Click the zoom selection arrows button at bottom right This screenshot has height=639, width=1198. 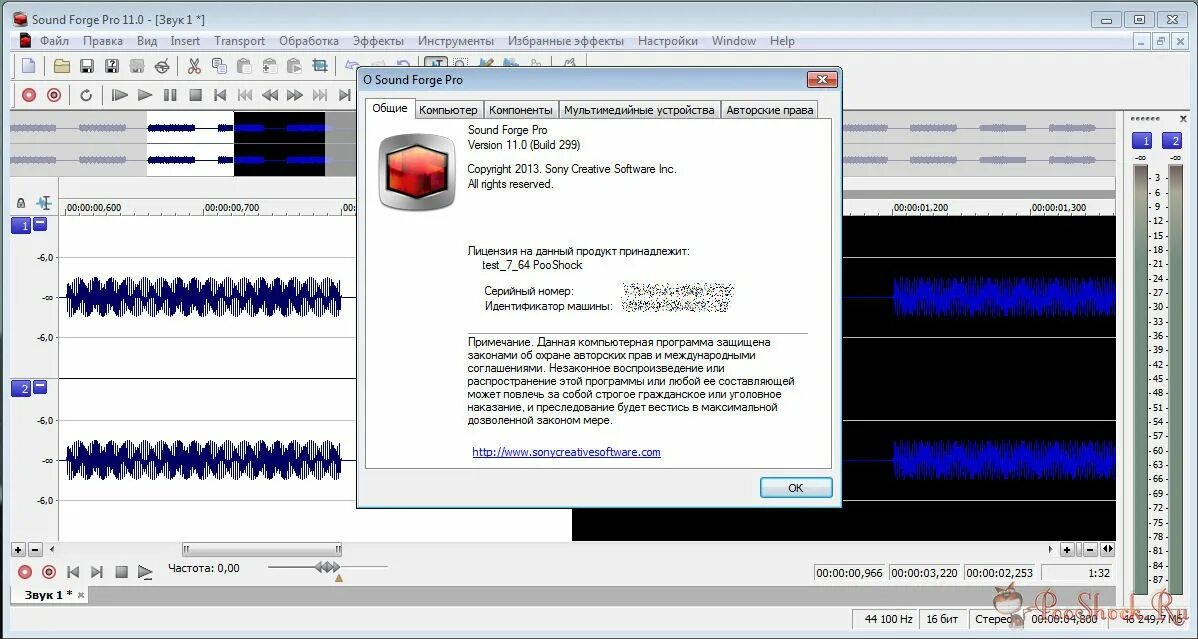(x=1108, y=550)
